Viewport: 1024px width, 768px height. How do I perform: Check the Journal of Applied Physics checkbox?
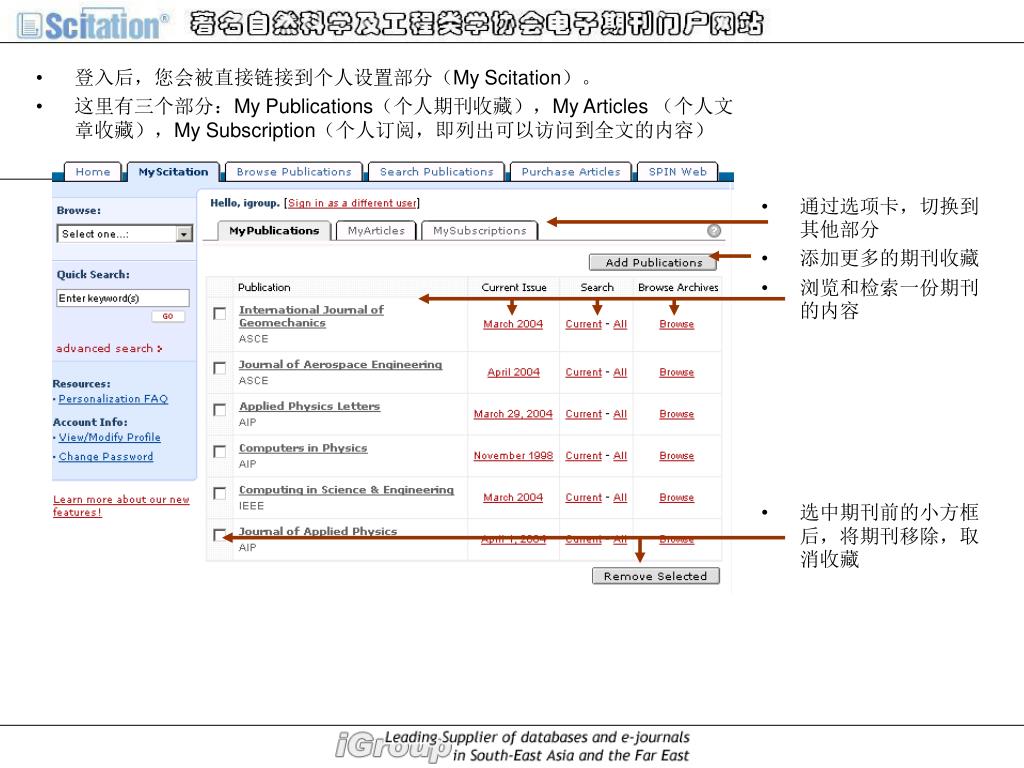[x=220, y=536]
